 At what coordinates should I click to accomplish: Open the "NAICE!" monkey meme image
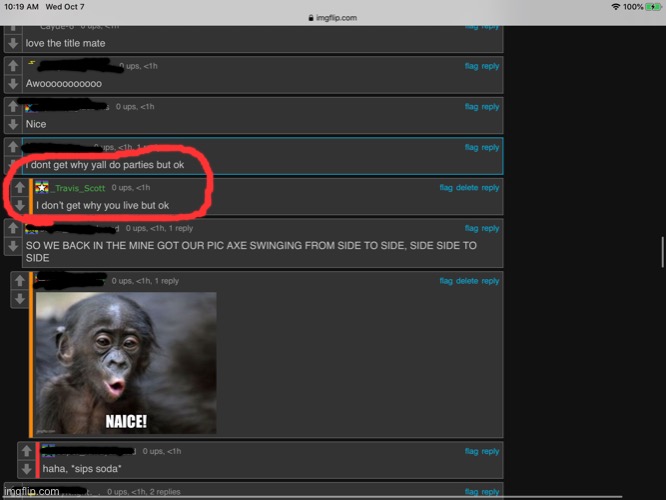click(x=126, y=362)
